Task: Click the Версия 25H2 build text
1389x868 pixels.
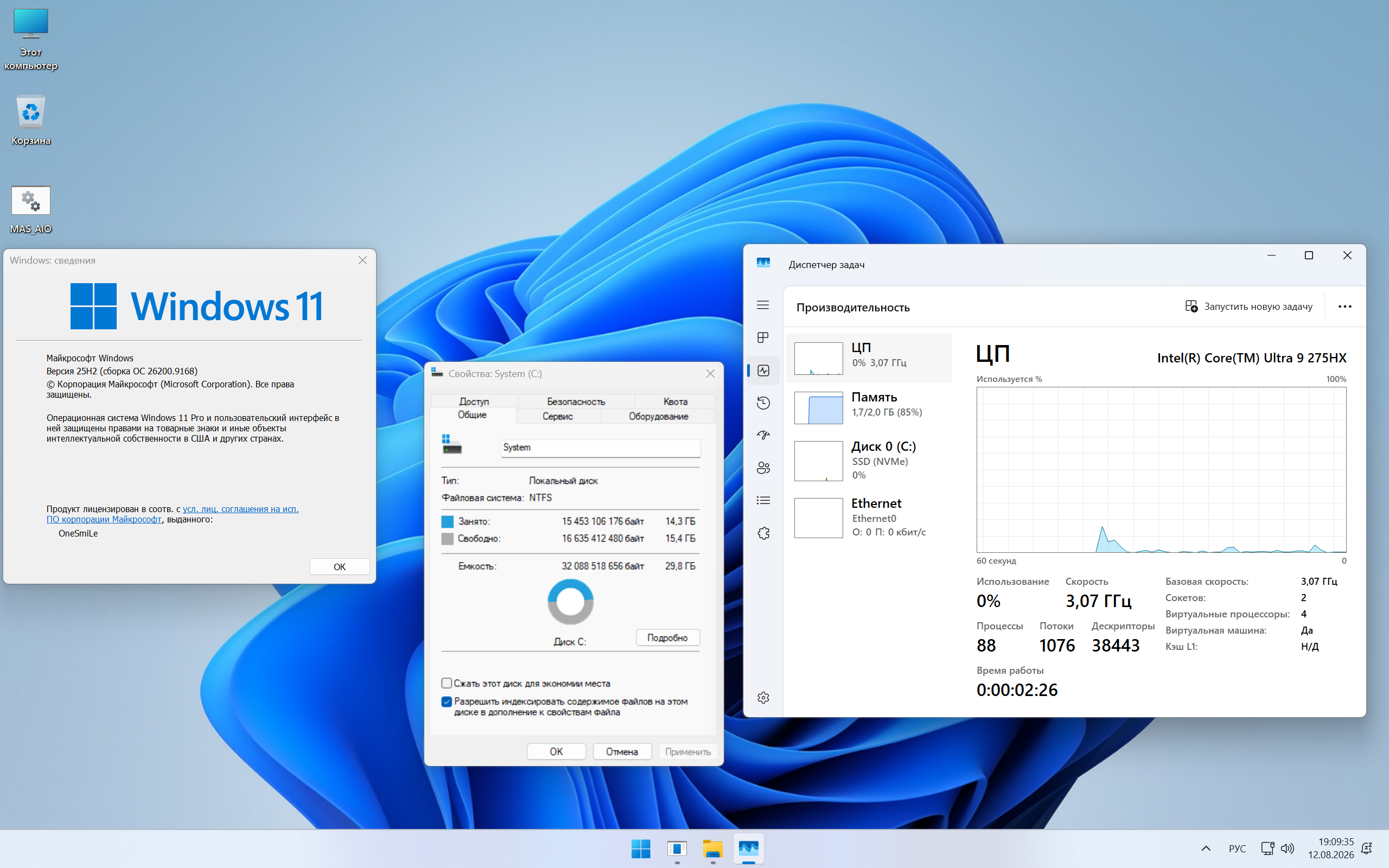Action: [122, 371]
